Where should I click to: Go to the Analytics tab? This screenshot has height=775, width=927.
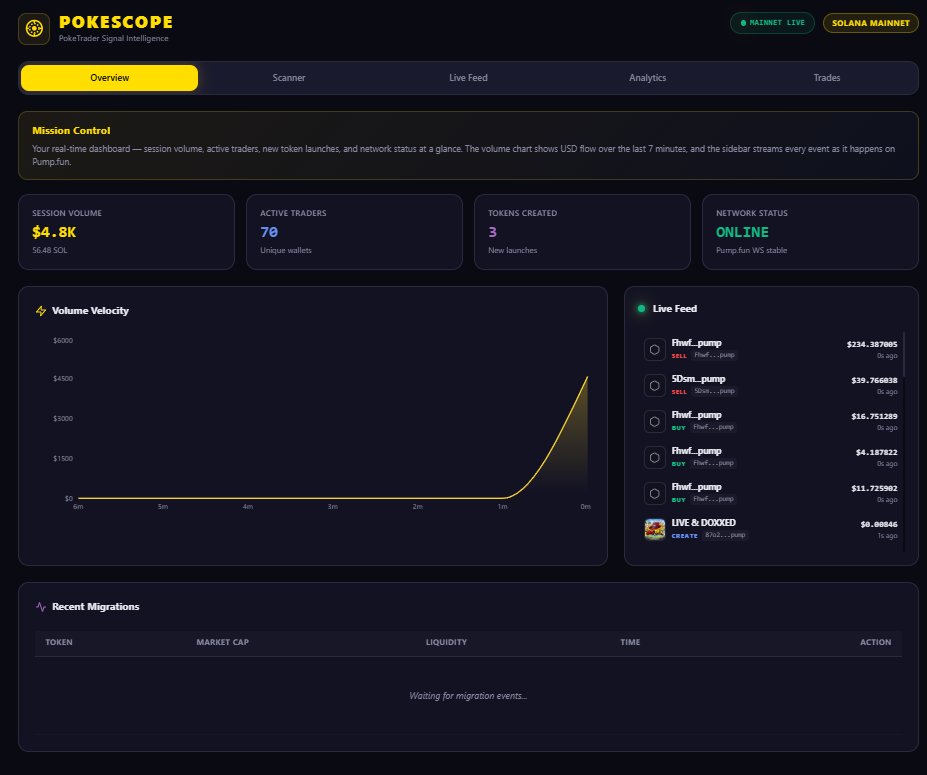(x=647, y=77)
